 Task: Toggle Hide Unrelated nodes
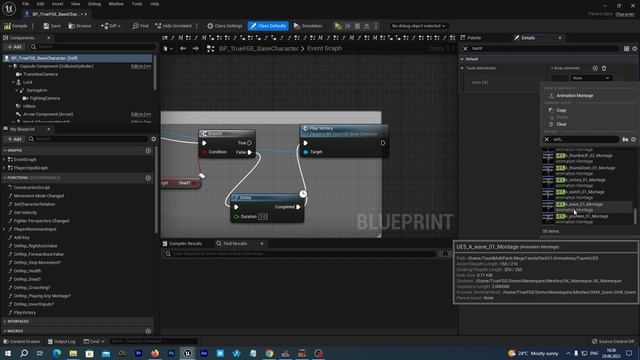[x=174, y=26]
